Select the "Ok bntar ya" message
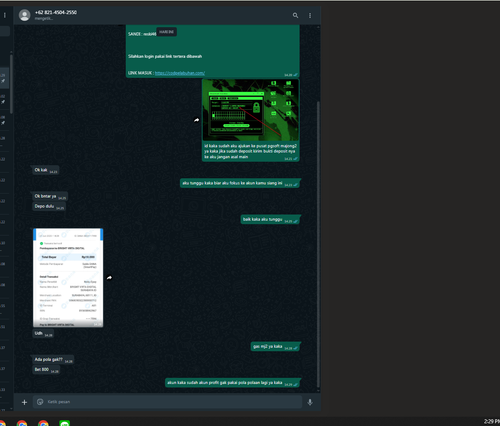Screen dimensions: 500x426 (x=50, y=196)
